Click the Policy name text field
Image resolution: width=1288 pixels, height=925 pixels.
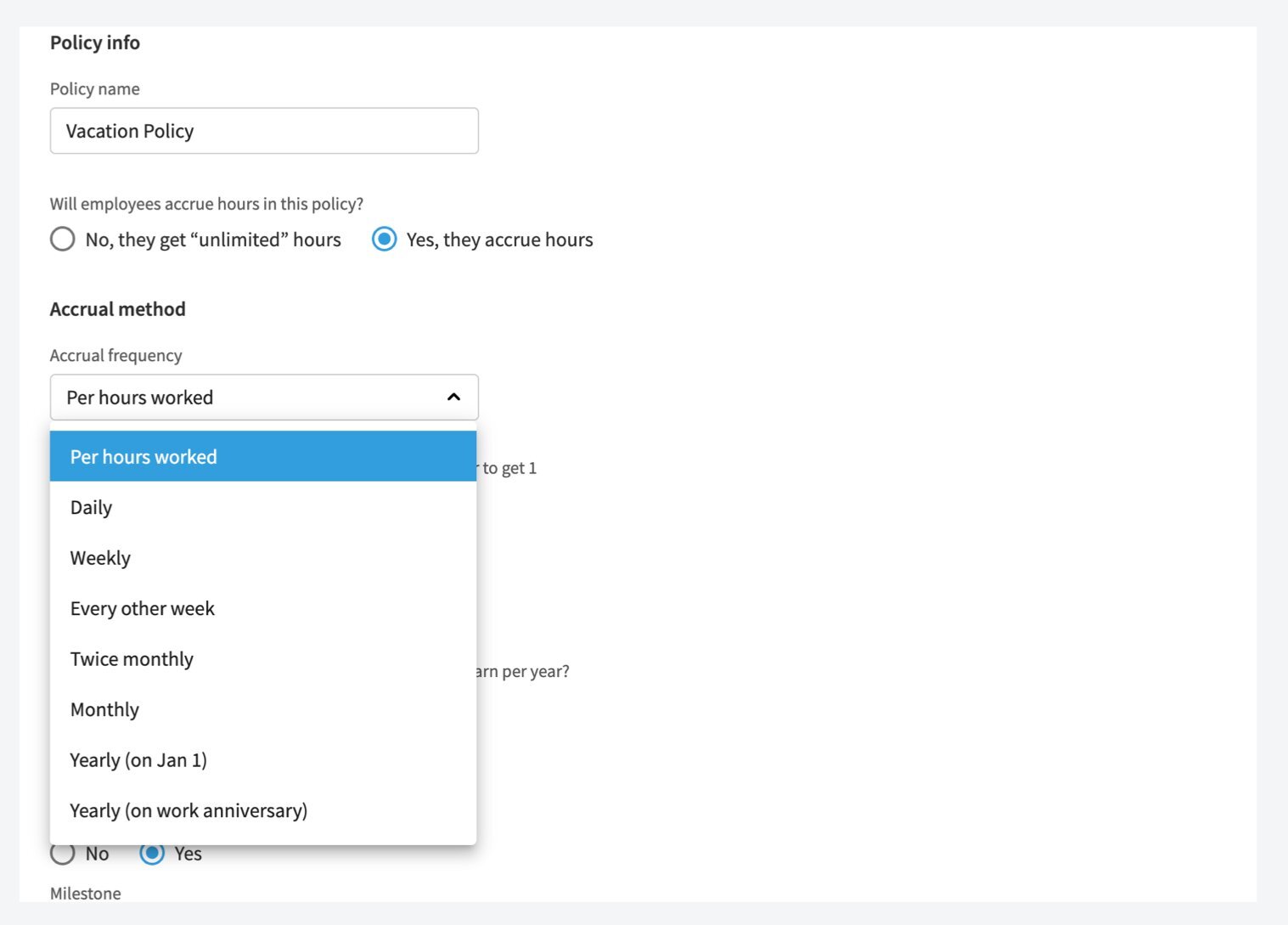click(x=263, y=131)
